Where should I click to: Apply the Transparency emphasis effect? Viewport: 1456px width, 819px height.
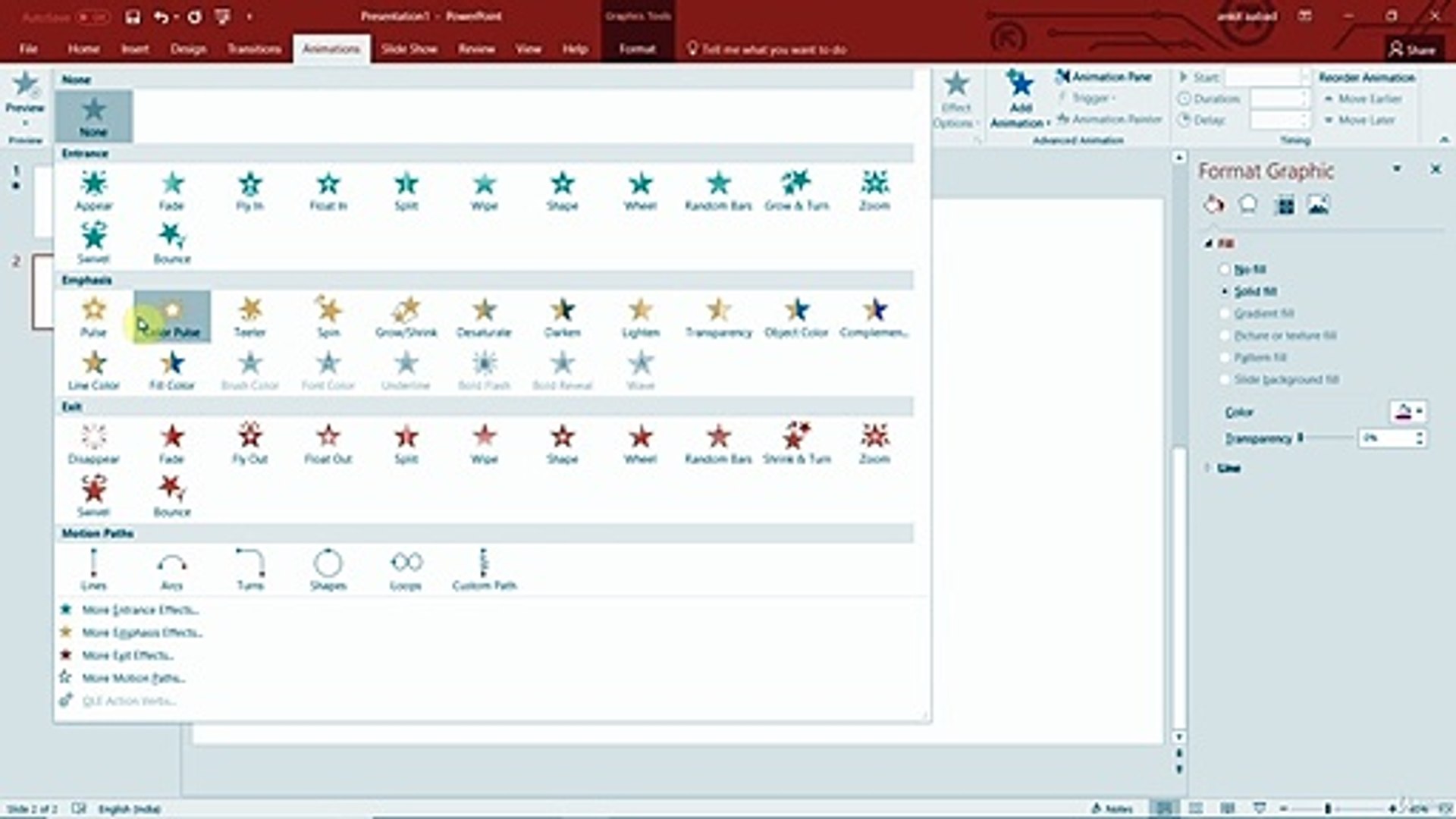click(718, 317)
